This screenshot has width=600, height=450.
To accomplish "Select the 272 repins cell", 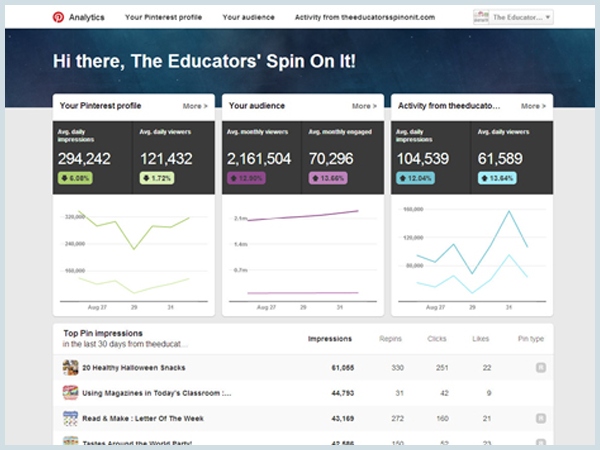I will pyautogui.click(x=398, y=418).
